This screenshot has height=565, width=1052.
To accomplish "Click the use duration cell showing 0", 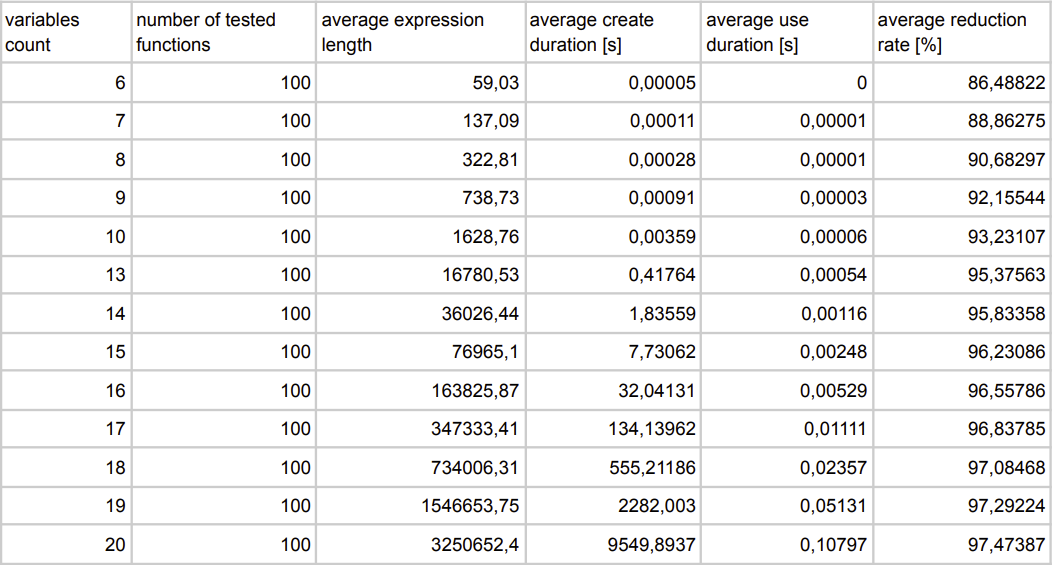I will coord(786,83).
